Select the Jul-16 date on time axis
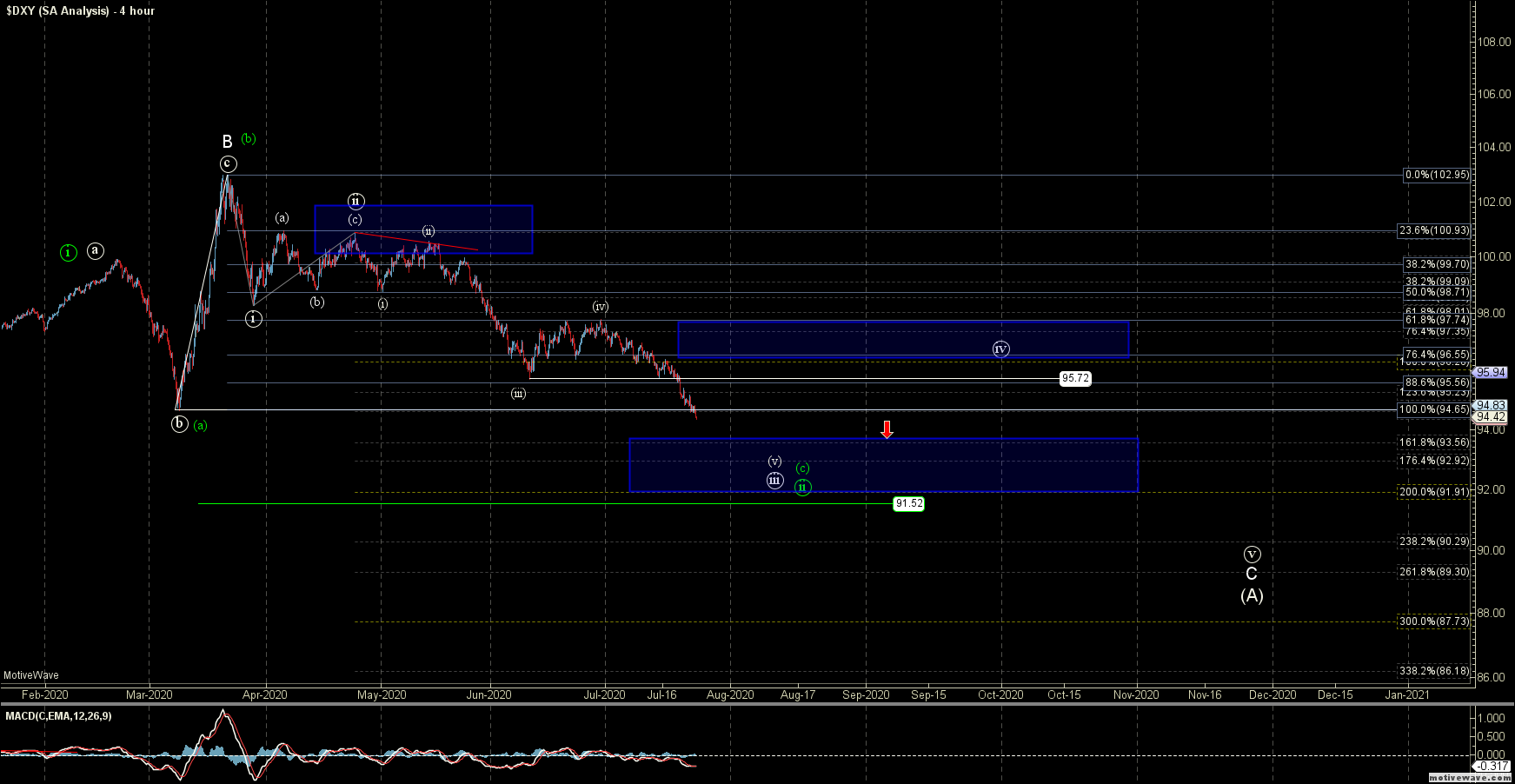 point(662,694)
